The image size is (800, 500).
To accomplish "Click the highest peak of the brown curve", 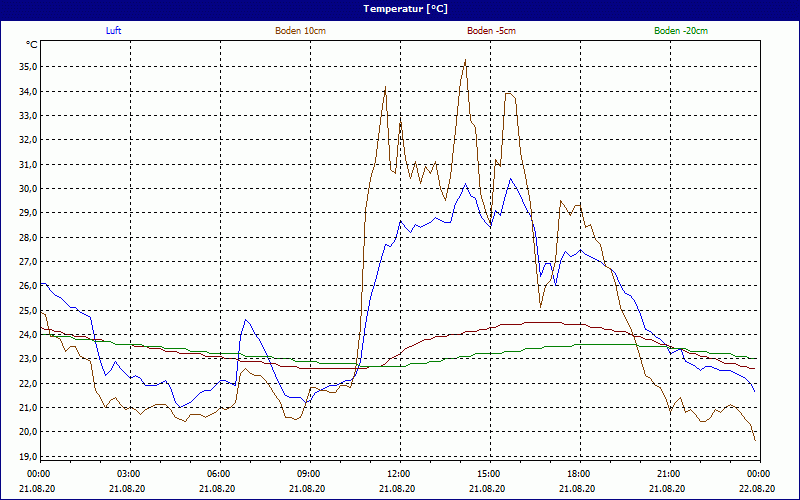I will click(x=465, y=60).
